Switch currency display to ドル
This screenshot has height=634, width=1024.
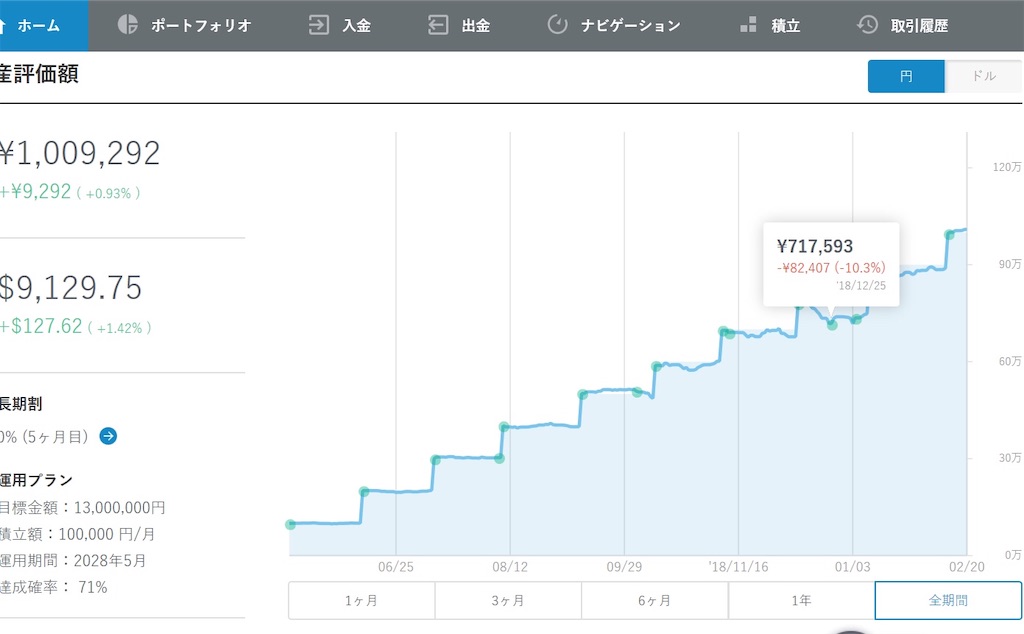[x=982, y=75]
